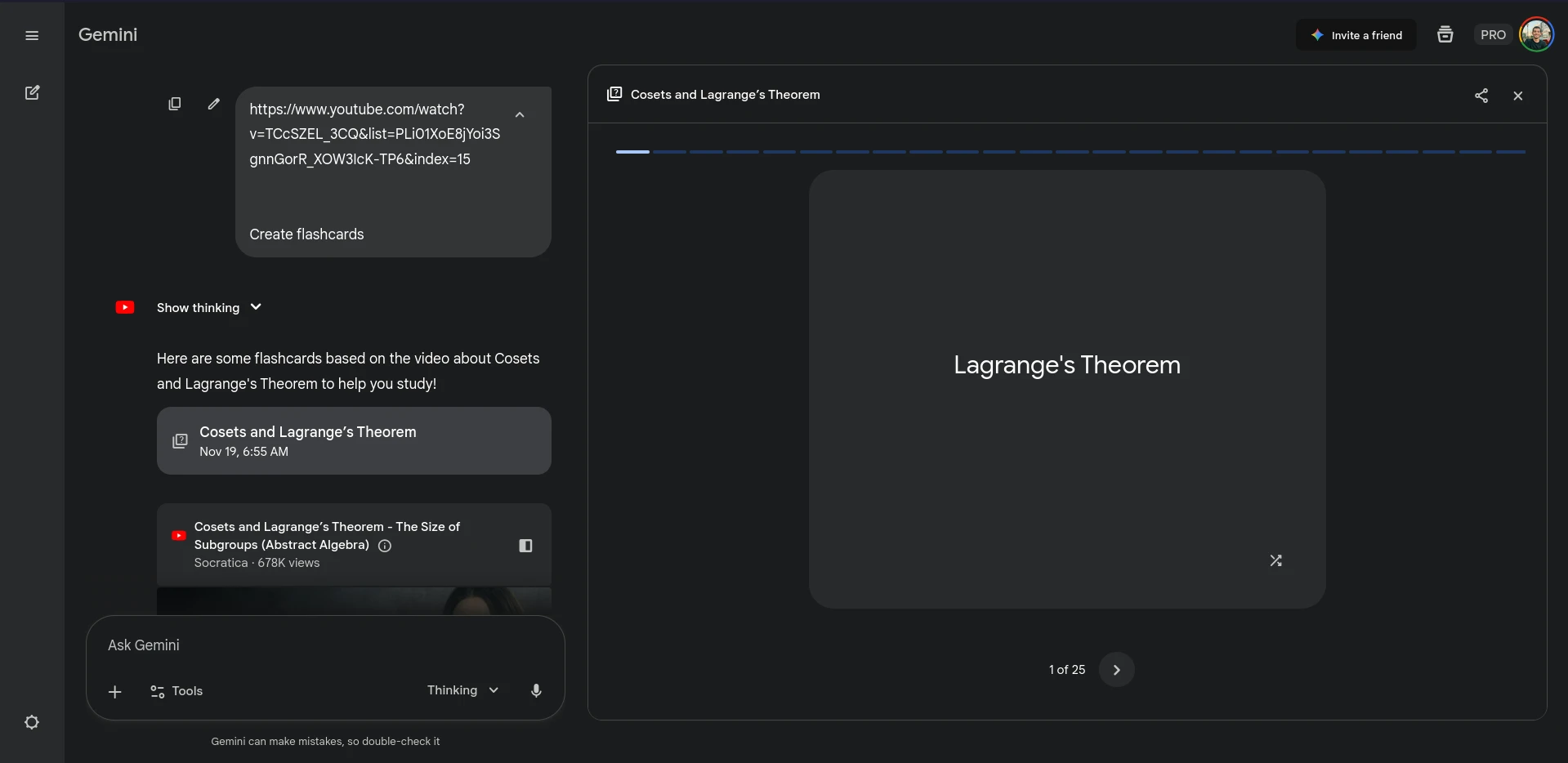Viewport: 1568px width, 763px height.
Task: Show video info via the info icon
Action: [x=385, y=546]
